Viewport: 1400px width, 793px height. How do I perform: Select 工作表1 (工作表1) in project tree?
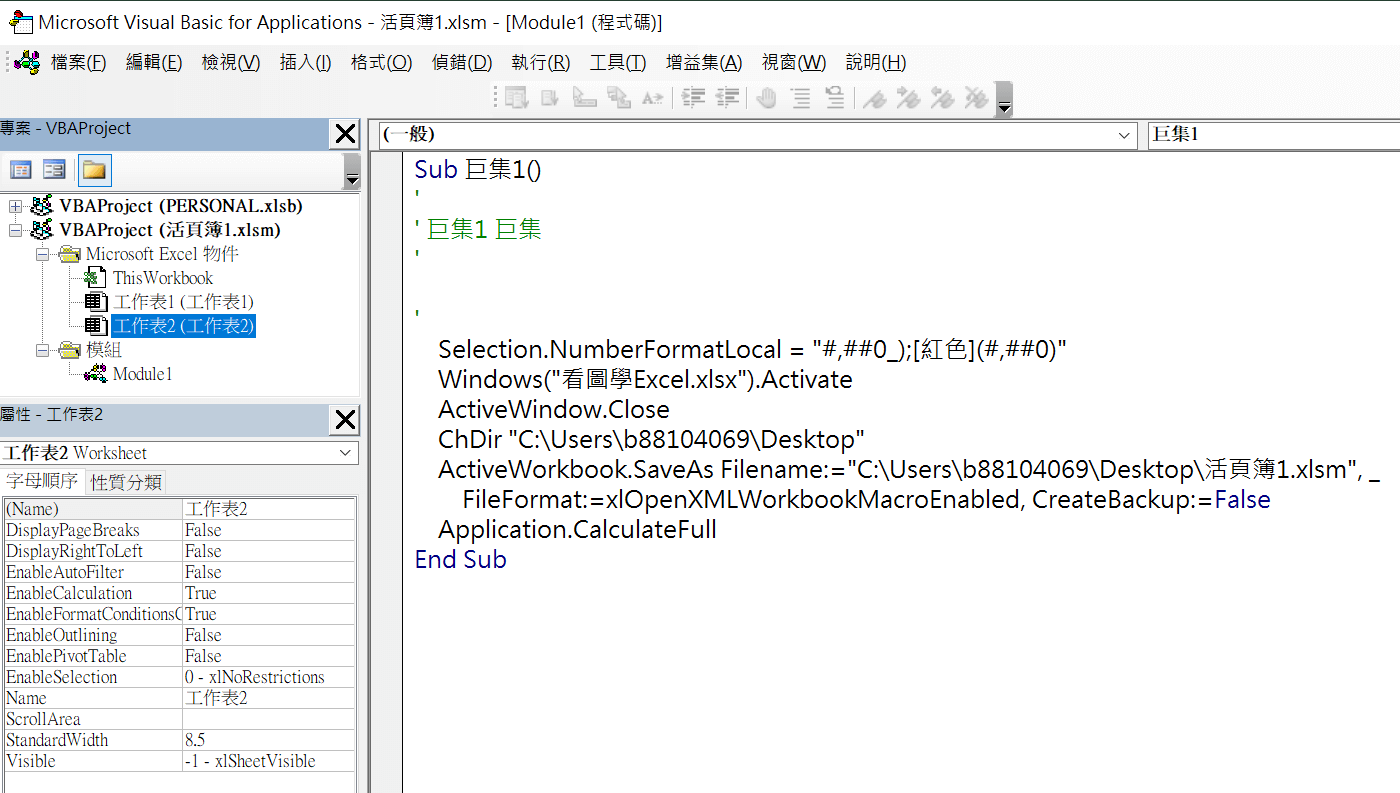tap(184, 302)
